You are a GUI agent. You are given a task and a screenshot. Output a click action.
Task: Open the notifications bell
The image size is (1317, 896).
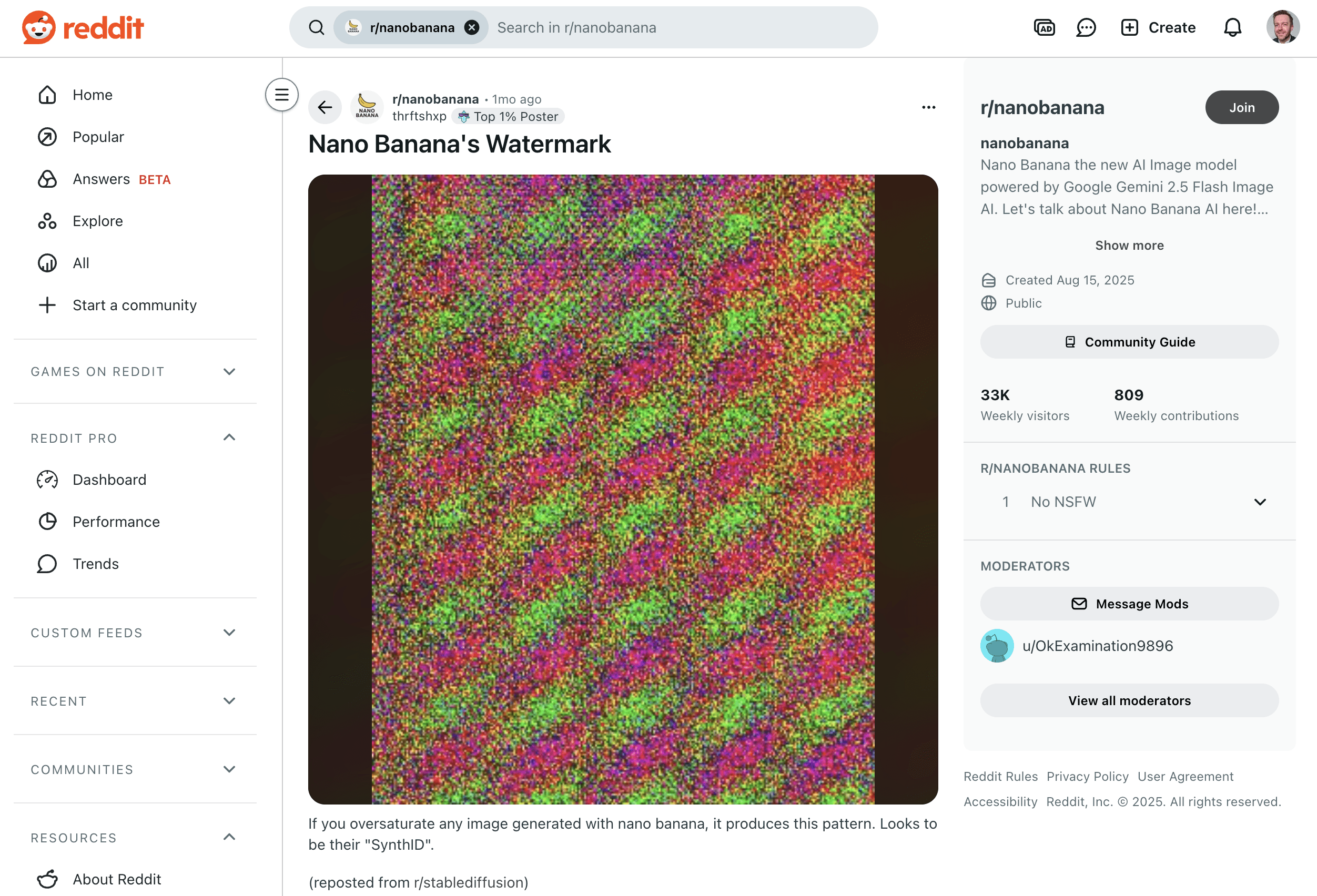point(1232,27)
